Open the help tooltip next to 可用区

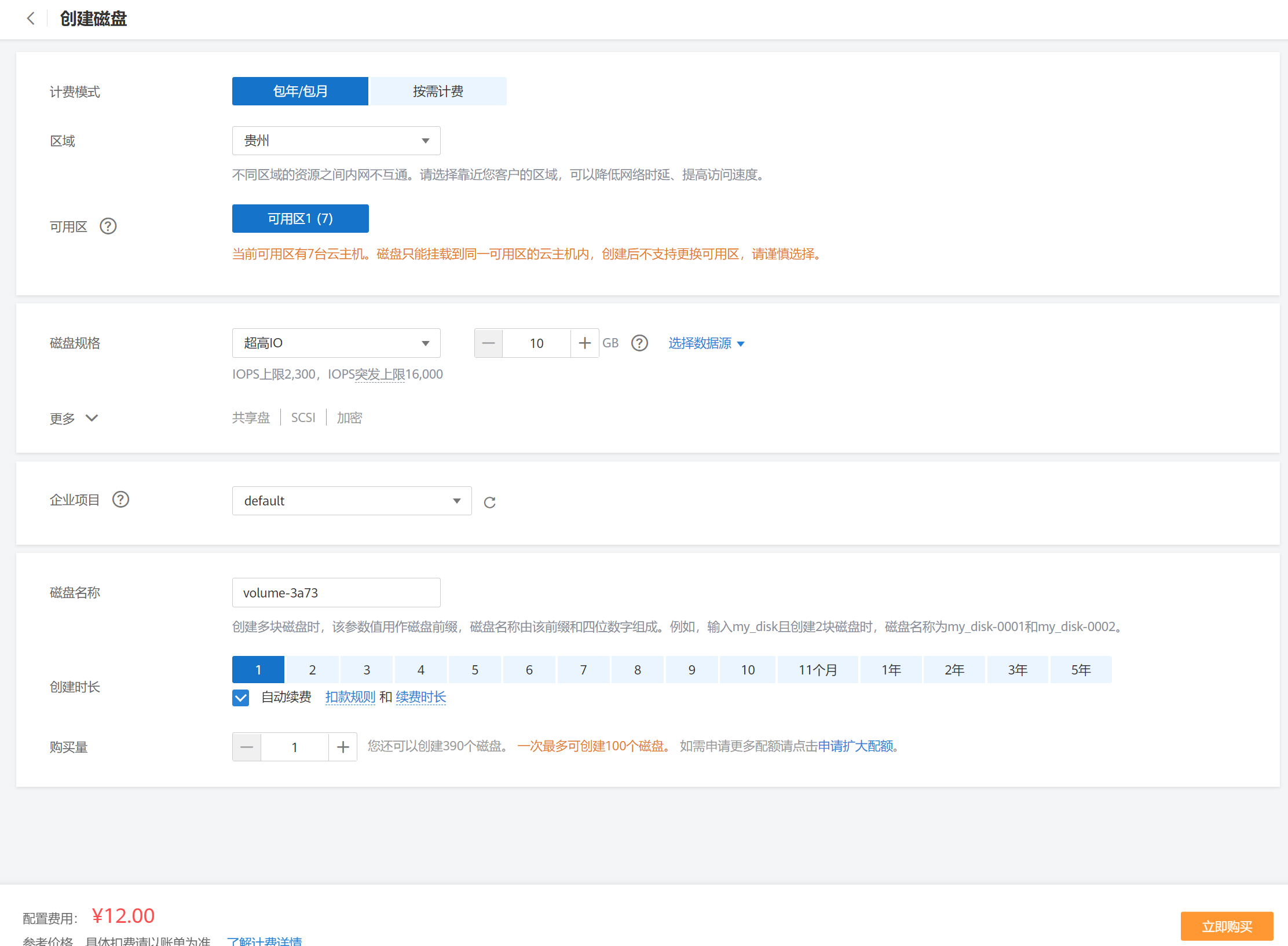pos(108,226)
